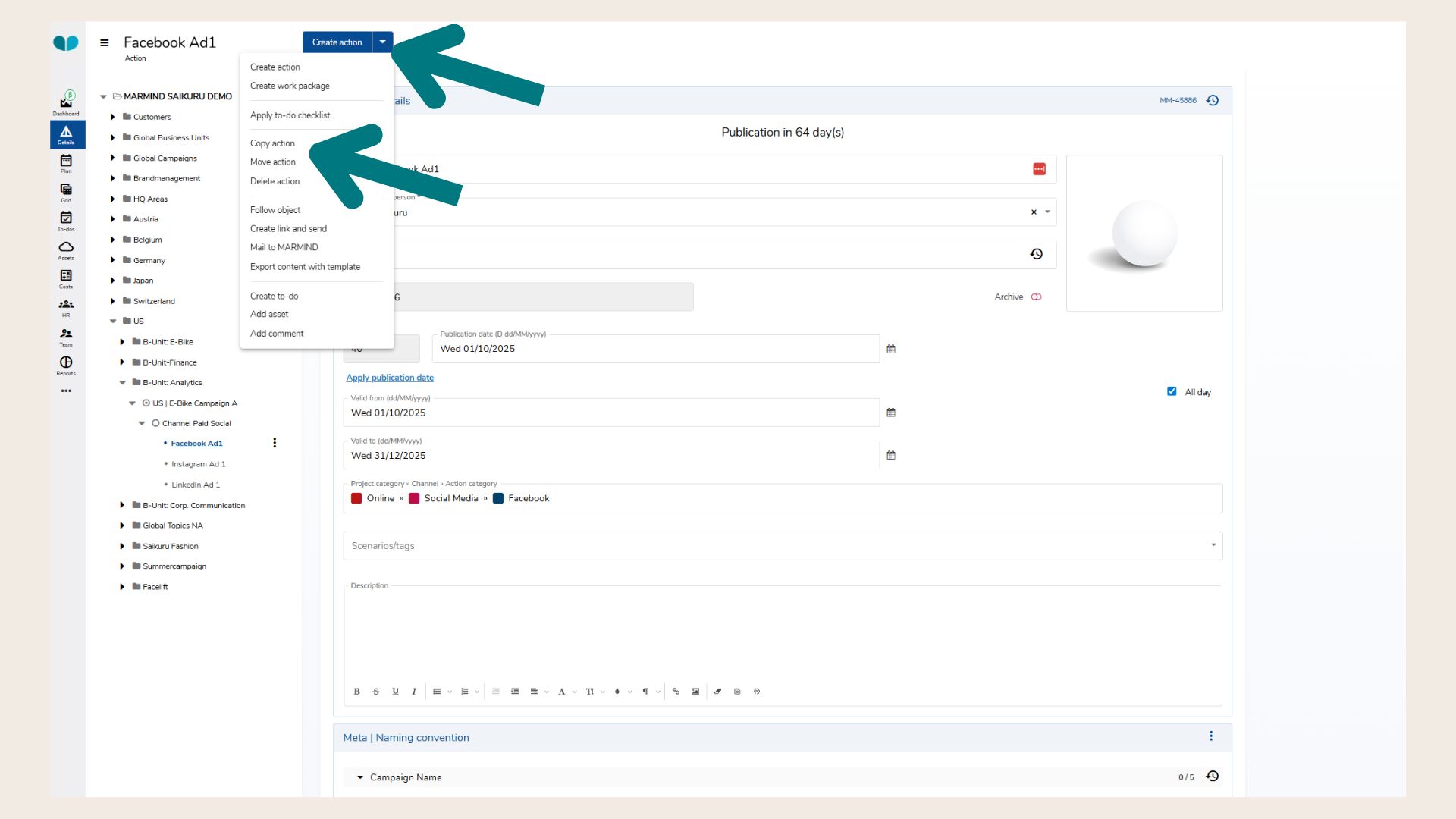Toggle bold formatting in Description editor

[356, 692]
